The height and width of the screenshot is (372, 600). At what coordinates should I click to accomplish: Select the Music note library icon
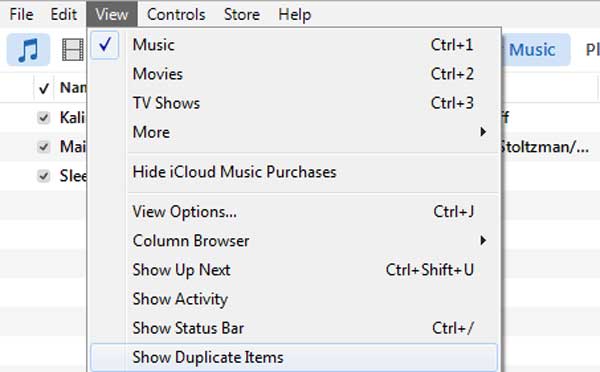tap(28, 50)
